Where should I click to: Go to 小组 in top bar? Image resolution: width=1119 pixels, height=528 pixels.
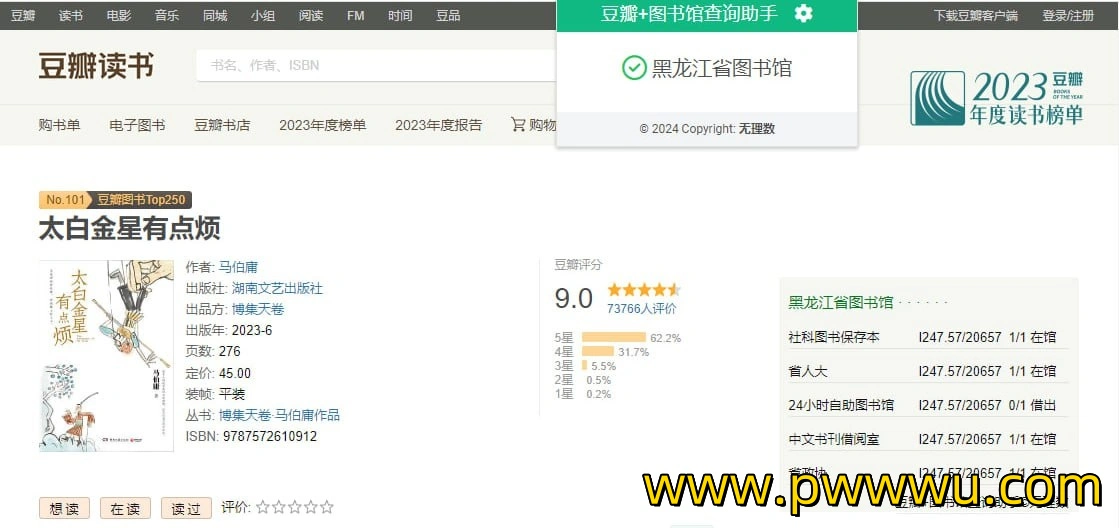[263, 15]
